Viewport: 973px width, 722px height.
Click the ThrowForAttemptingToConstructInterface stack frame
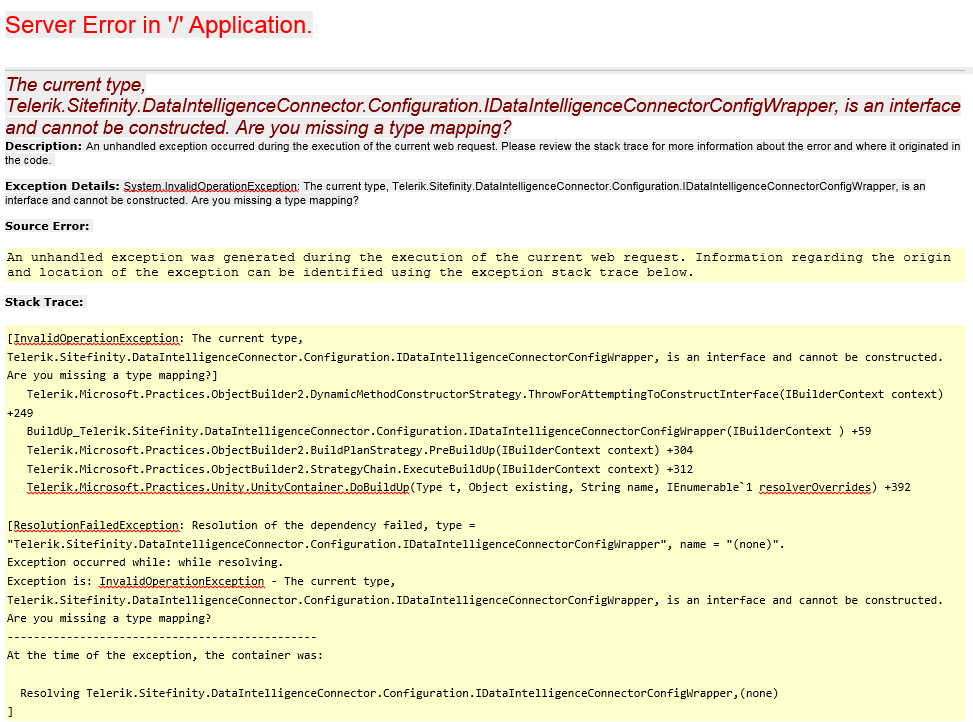[470, 394]
